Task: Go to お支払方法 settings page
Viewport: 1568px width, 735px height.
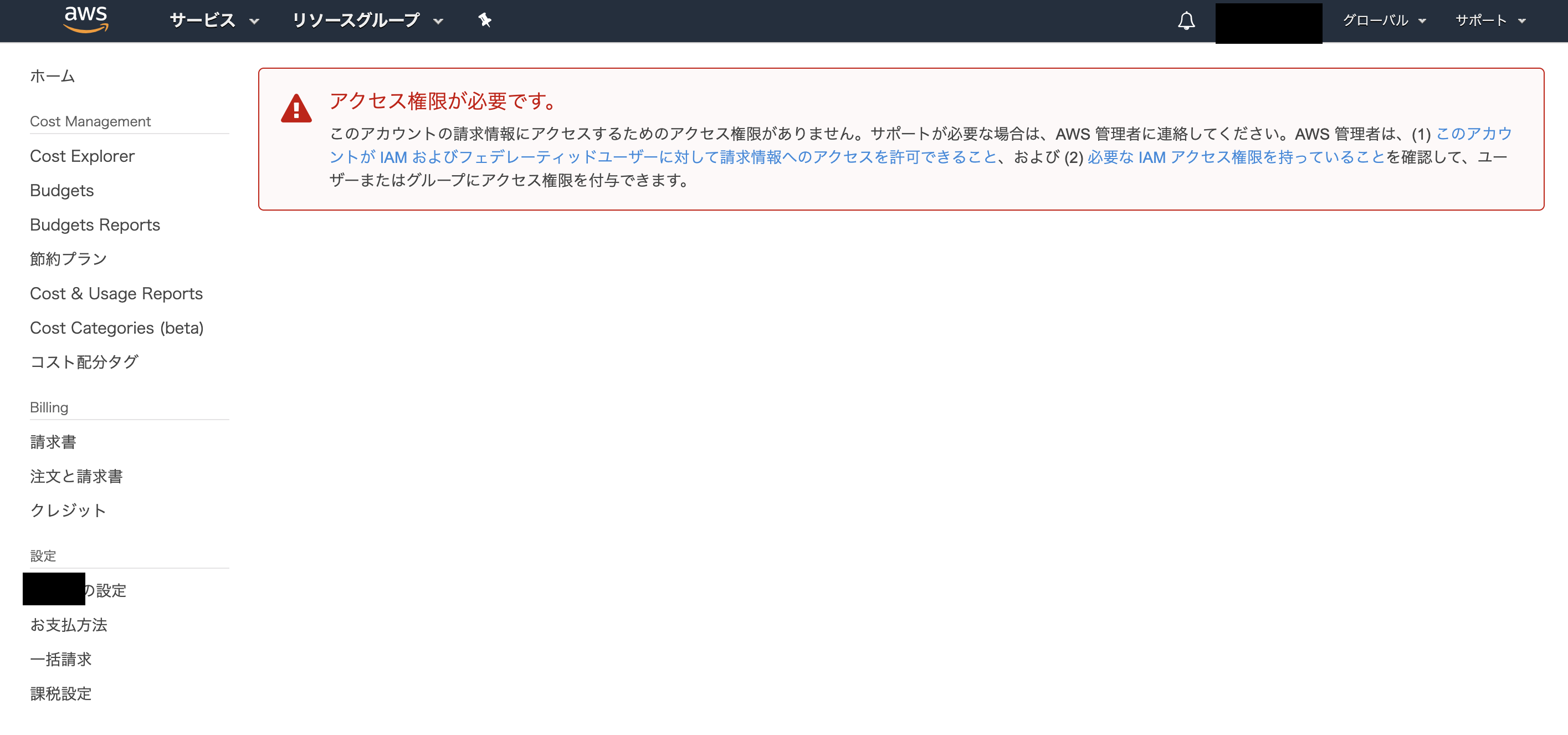Action: coord(69,625)
